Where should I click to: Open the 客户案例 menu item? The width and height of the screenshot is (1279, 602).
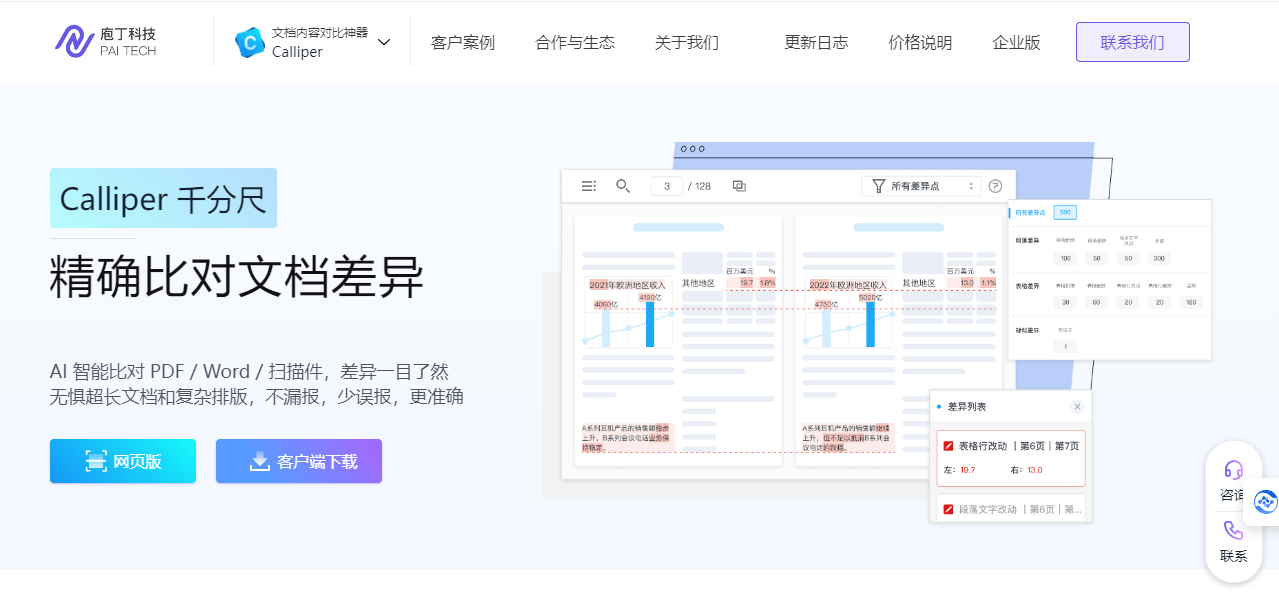[x=462, y=43]
